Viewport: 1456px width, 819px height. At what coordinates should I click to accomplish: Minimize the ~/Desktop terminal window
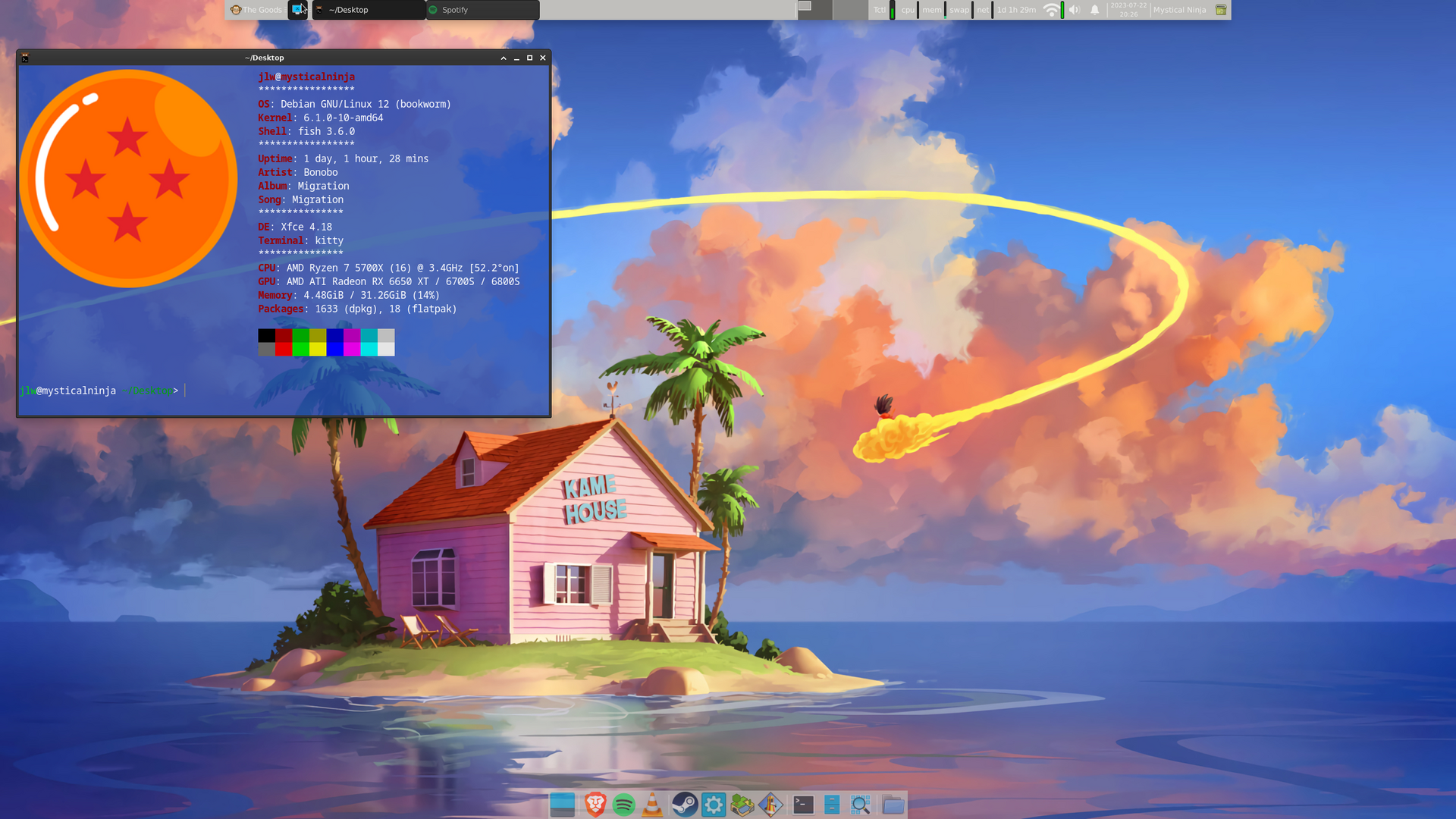point(516,58)
